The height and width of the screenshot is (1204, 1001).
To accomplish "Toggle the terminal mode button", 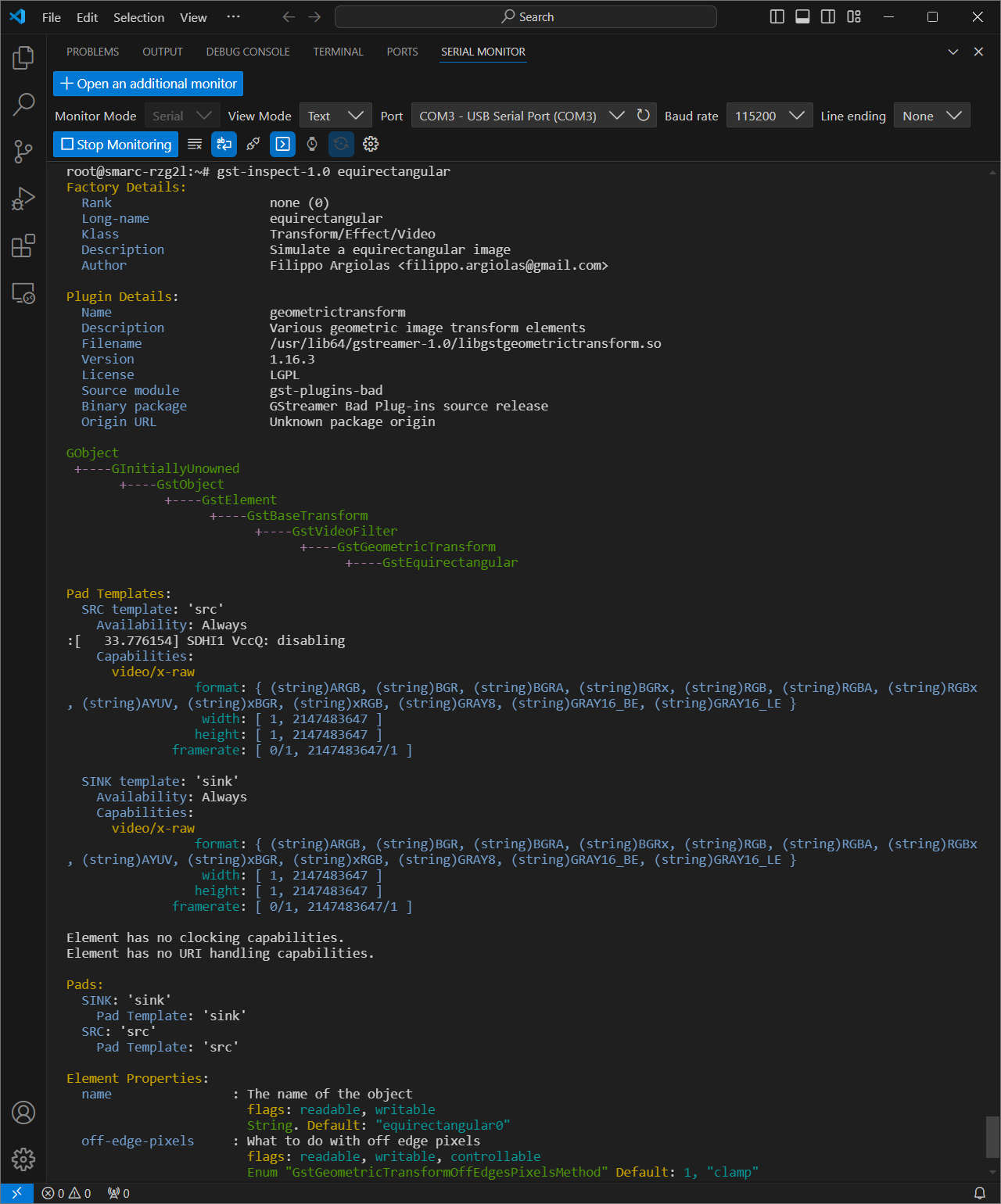I will (282, 144).
